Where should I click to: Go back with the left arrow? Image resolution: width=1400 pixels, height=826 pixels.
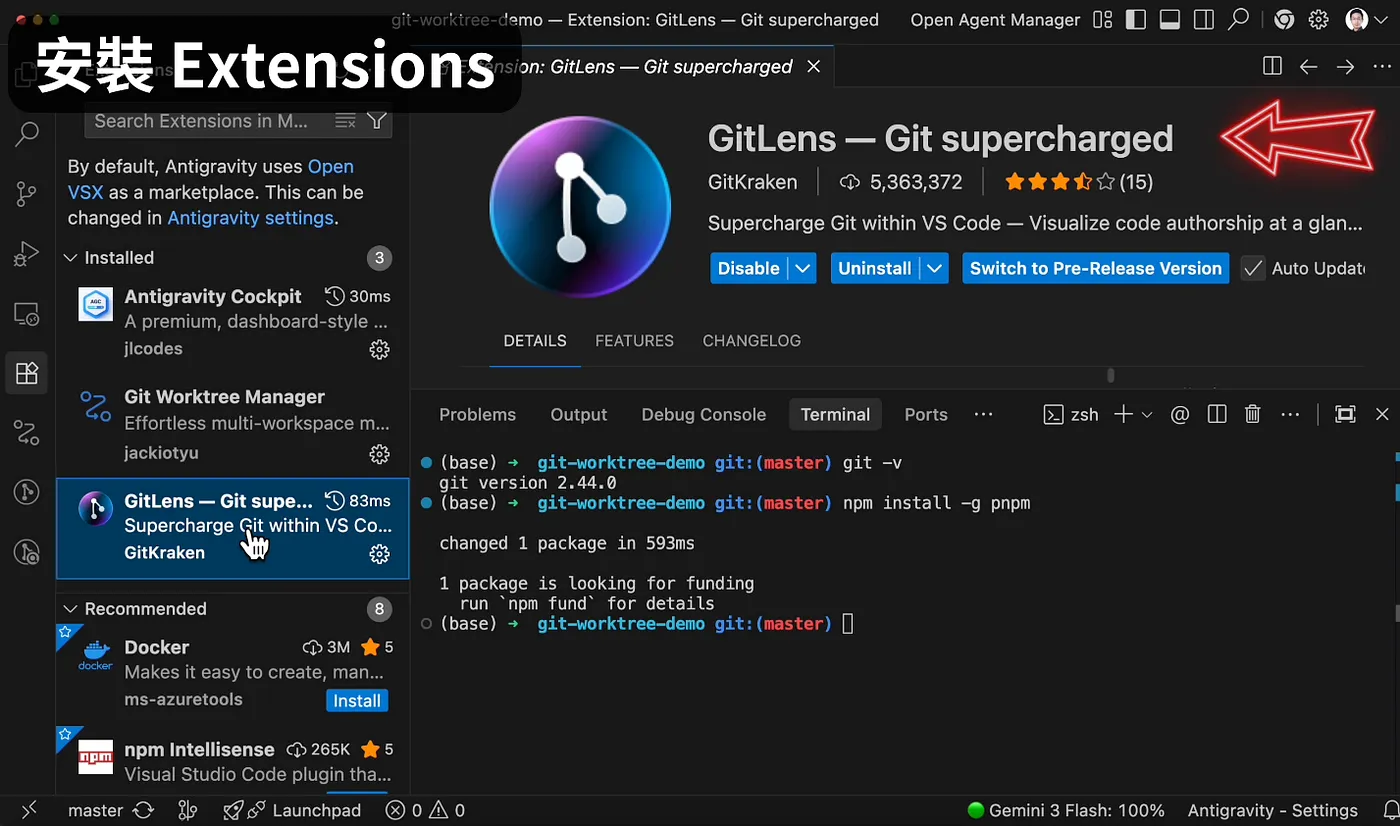coord(1308,66)
